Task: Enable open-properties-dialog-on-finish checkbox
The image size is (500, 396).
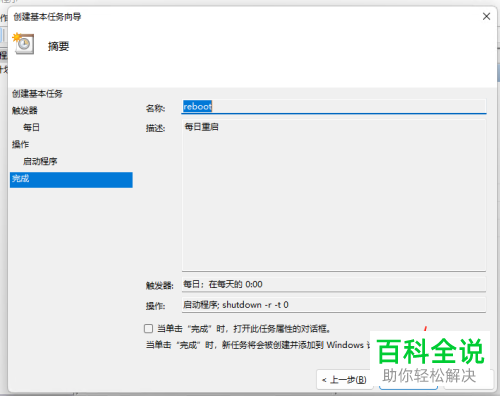Action: click(x=149, y=329)
